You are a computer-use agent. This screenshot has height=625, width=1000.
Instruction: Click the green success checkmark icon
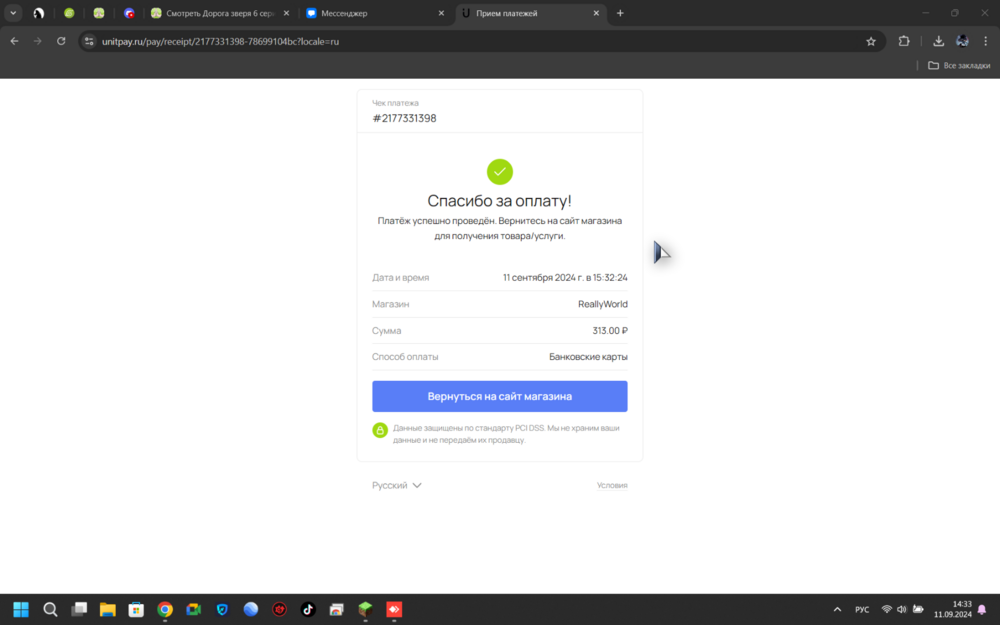pyautogui.click(x=499, y=172)
